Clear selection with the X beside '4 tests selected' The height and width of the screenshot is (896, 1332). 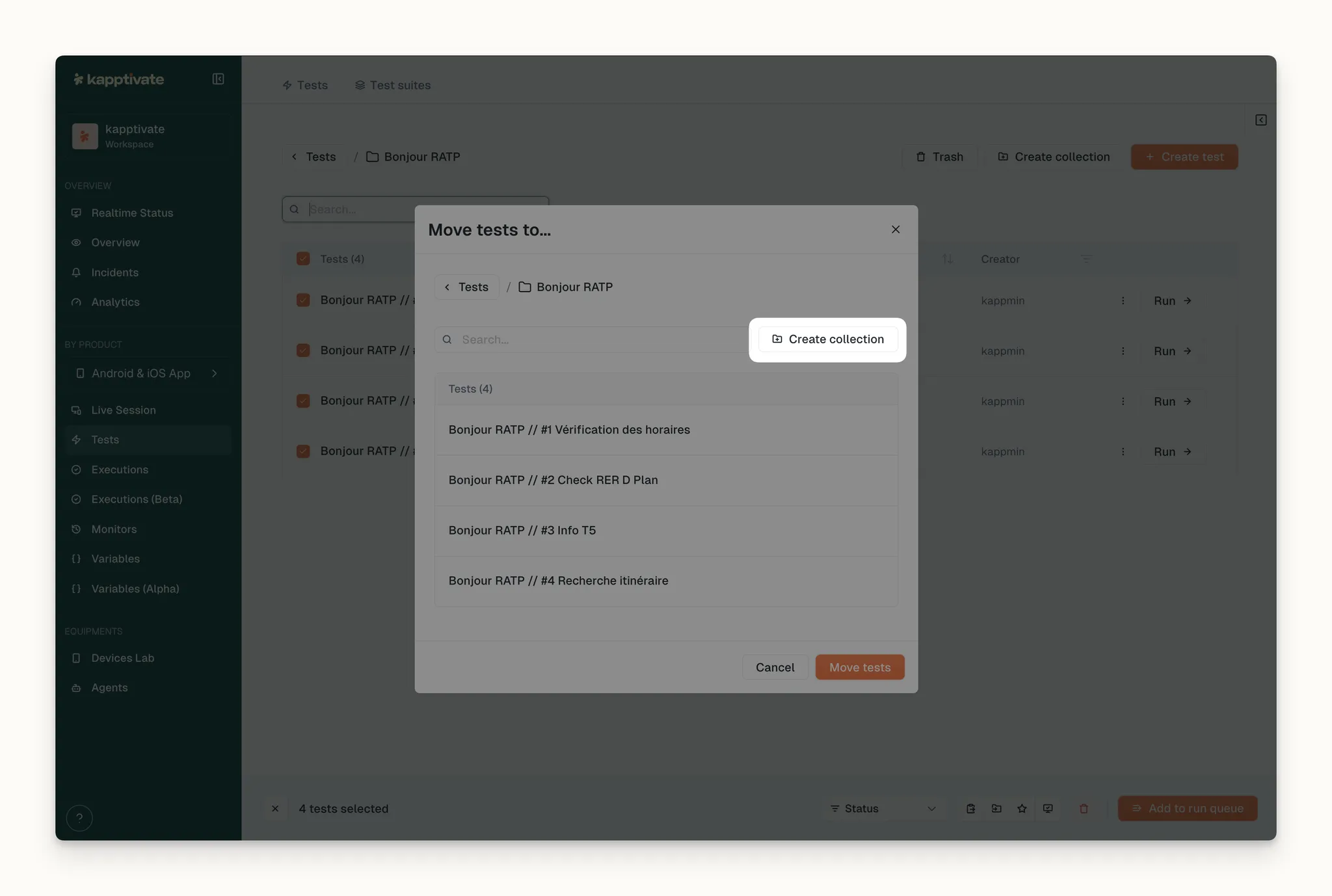[x=275, y=808]
